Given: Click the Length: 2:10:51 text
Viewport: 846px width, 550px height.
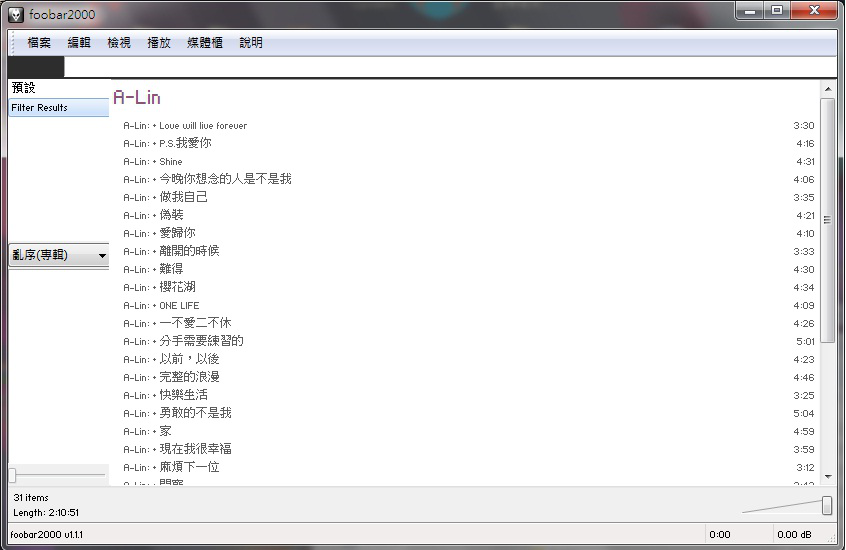Looking at the screenshot, I should click(x=46, y=513).
